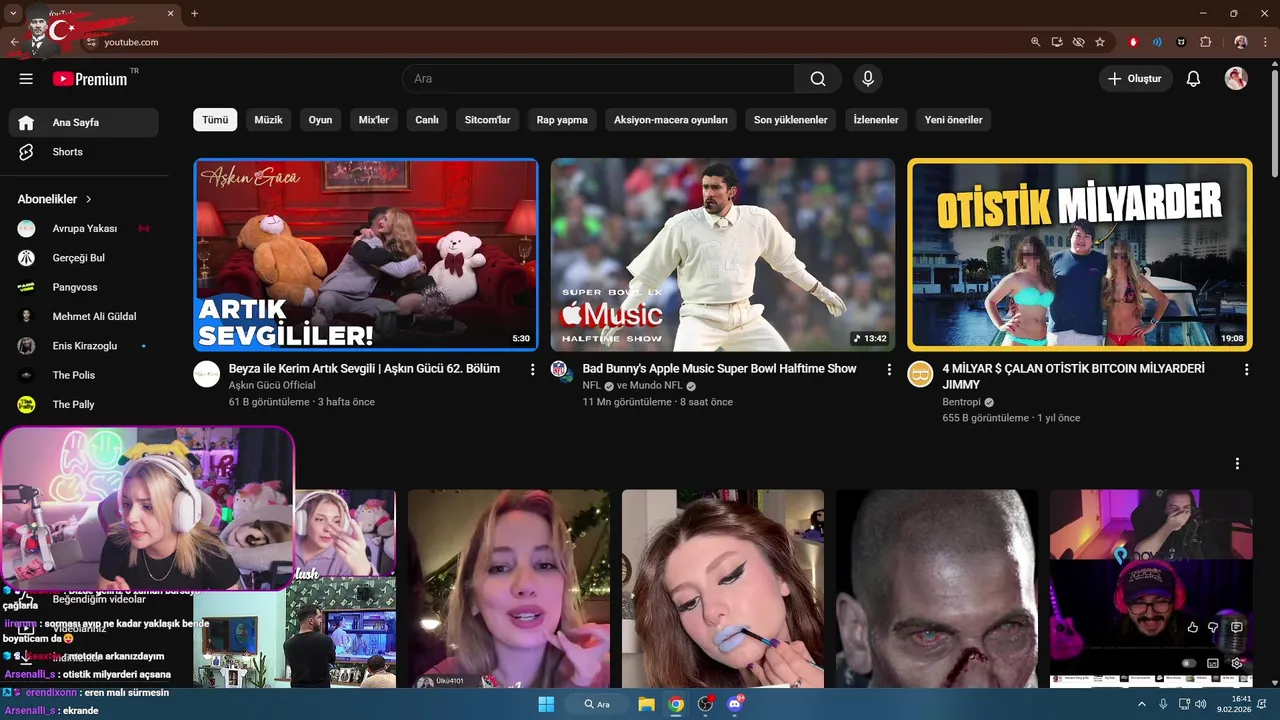Expand the Abonelikler section chevron
The width and height of the screenshot is (1280, 720).
(88, 199)
